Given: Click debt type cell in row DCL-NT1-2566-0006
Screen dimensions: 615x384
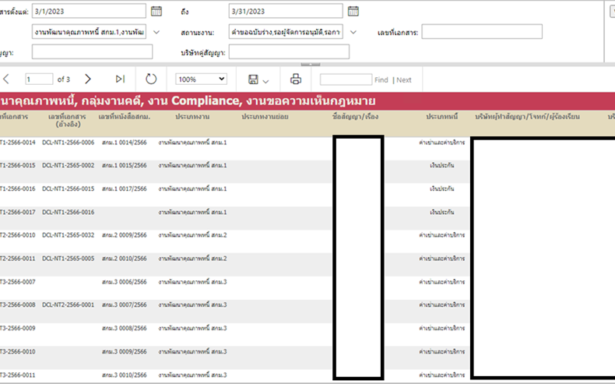Looking at the screenshot, I should click(442, 142).
